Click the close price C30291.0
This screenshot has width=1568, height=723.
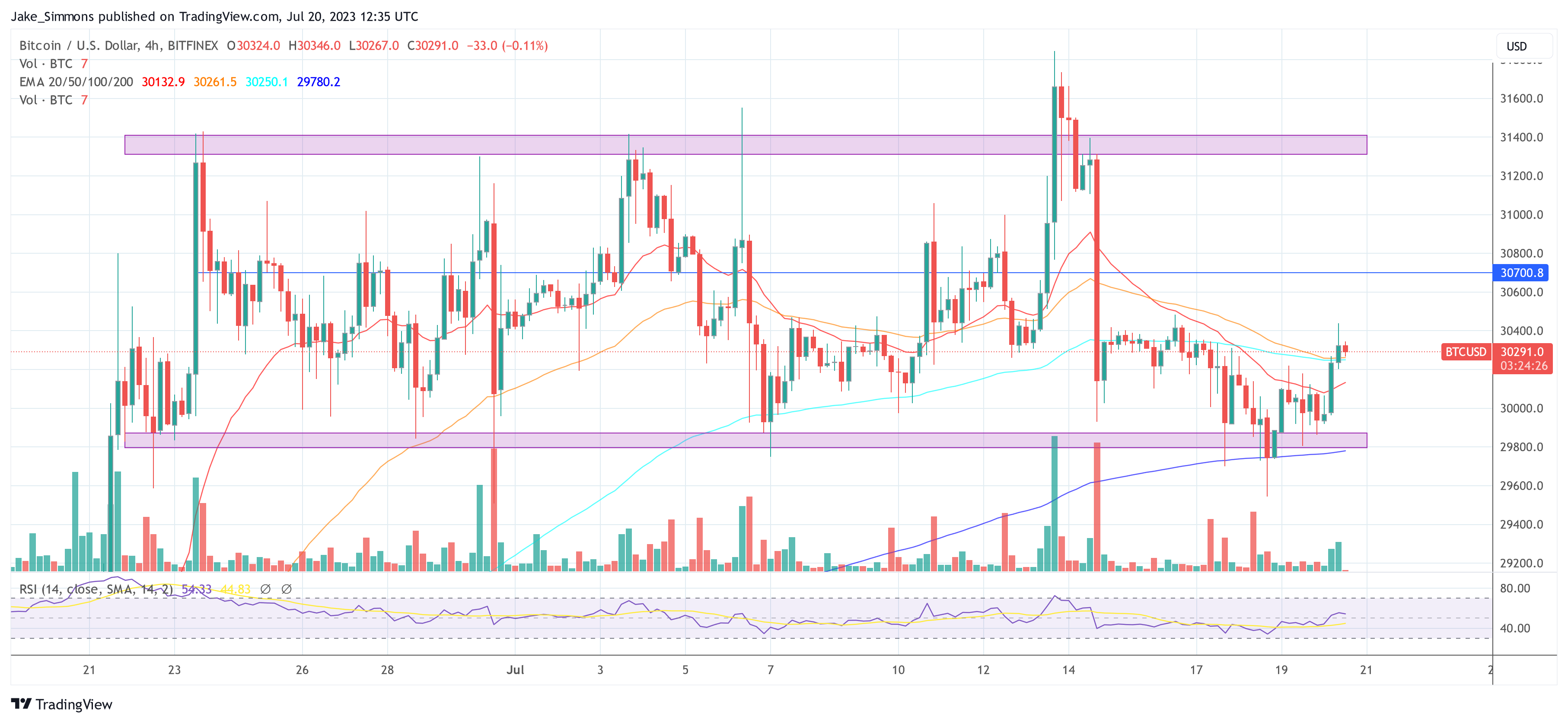click(433, 46)
